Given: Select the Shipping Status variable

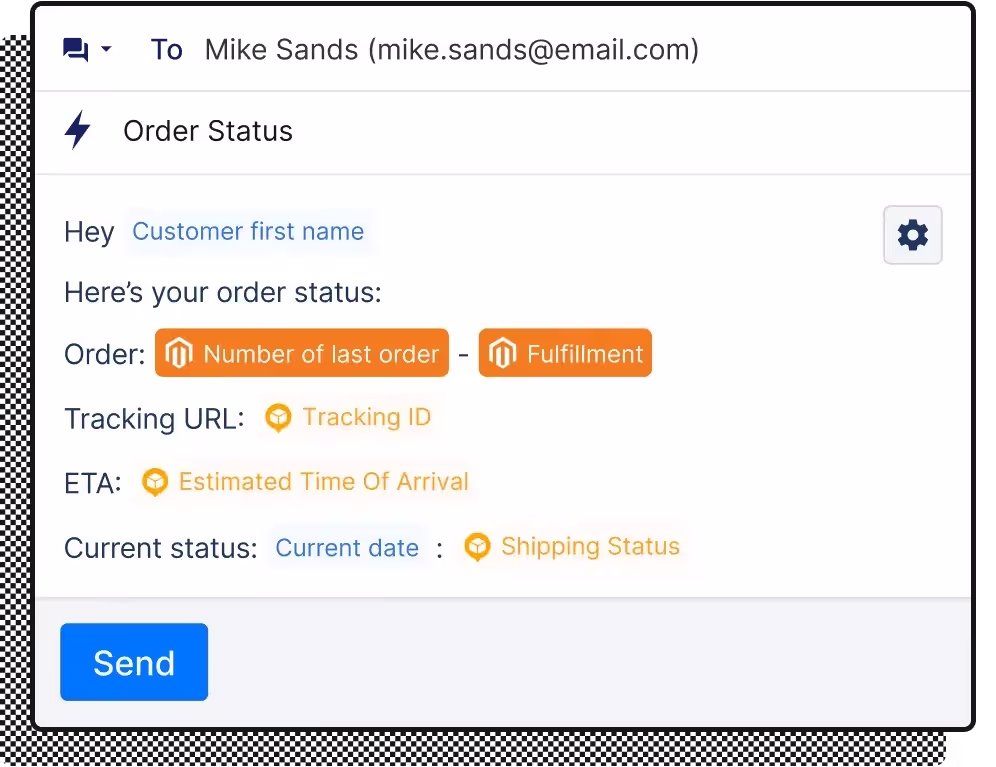Looking at the screenshot, I should (x=572, y=546).
